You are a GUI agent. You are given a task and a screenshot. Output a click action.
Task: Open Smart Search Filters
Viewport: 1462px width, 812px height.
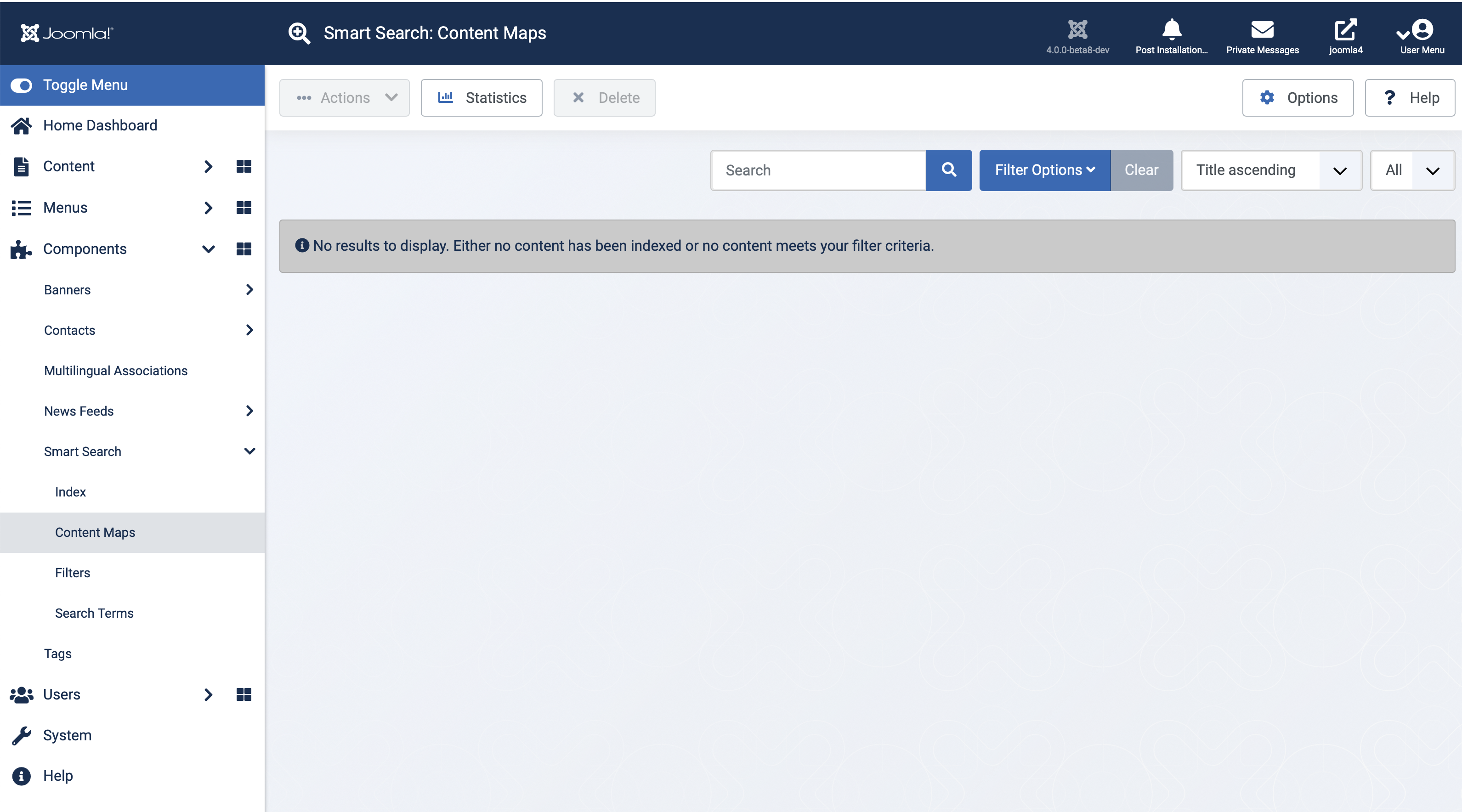[x=73, y=573]
